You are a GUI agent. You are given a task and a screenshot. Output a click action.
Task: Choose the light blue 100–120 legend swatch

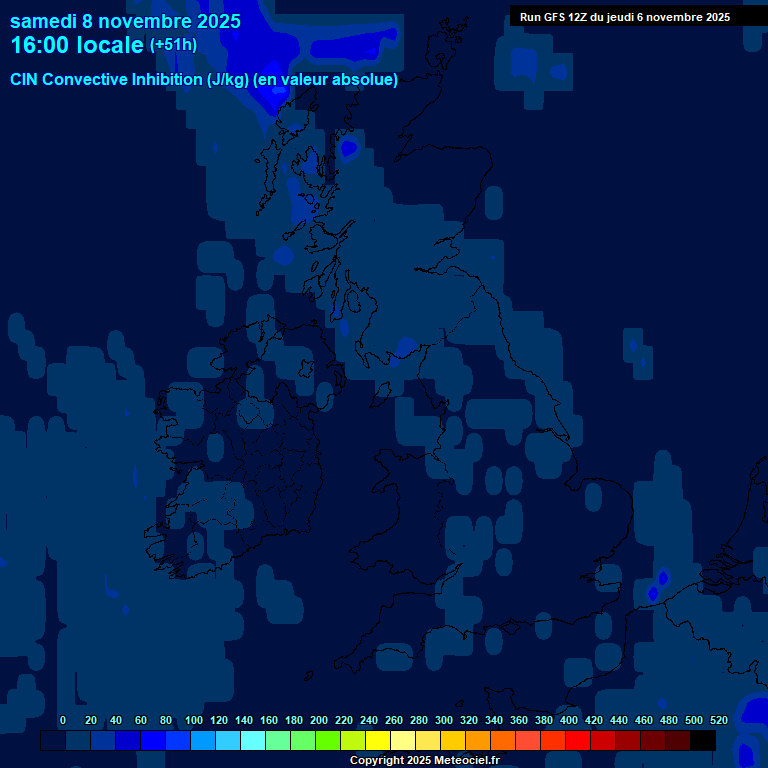click(203, 741)
